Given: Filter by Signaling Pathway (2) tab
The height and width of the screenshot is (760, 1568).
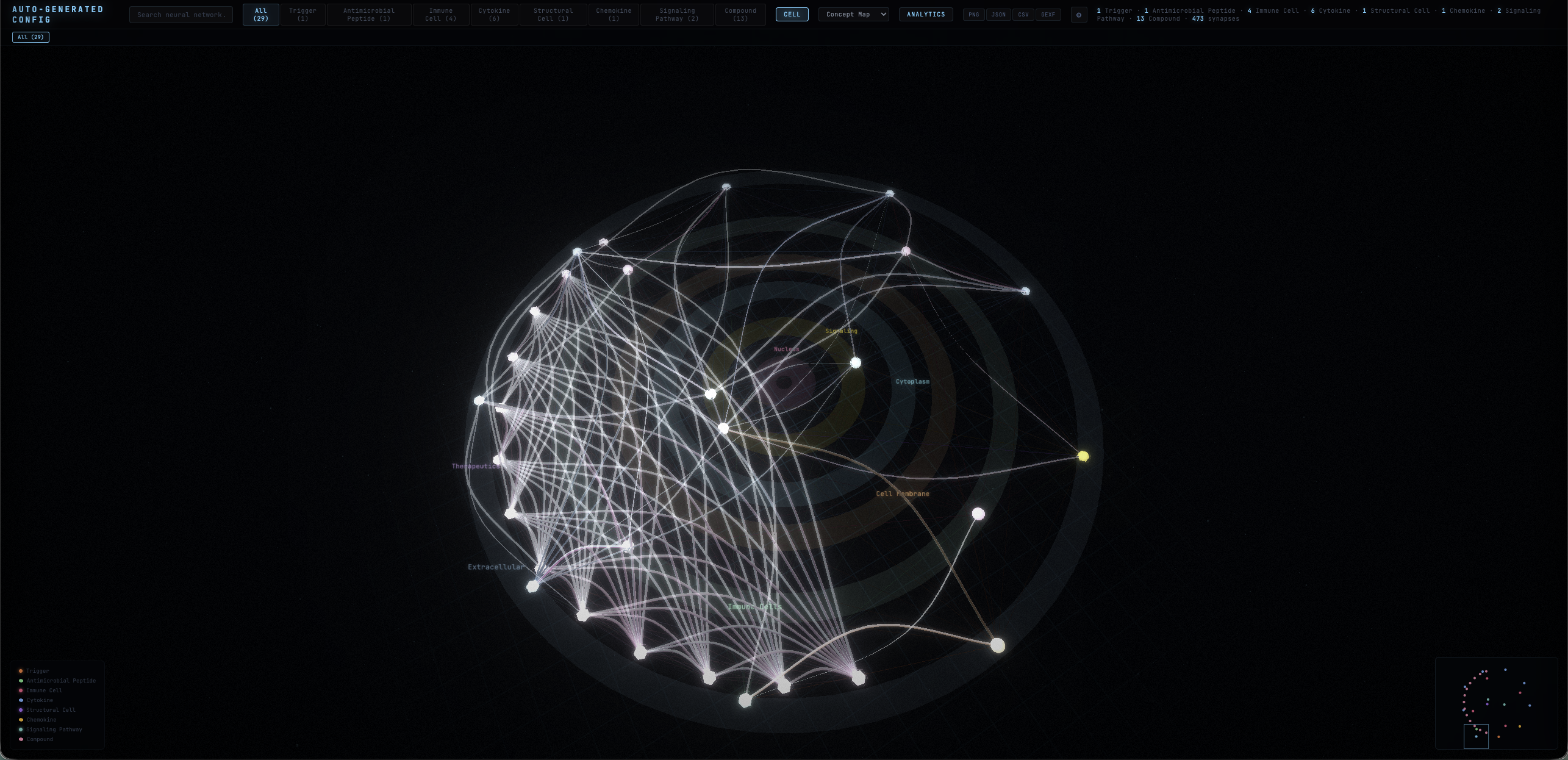Looking at the screenshot, I should coord(677,15).
